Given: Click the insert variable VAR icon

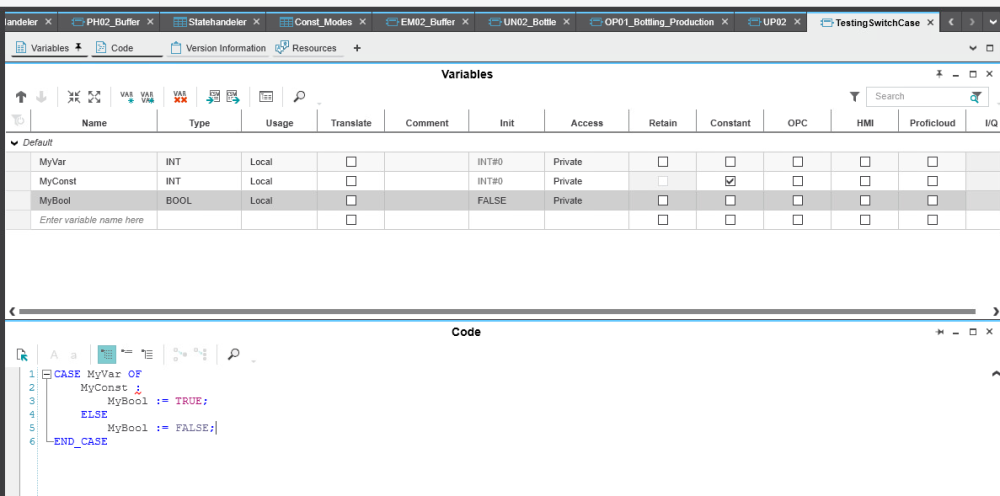Looking at the screenshot, I should [127, 97].
